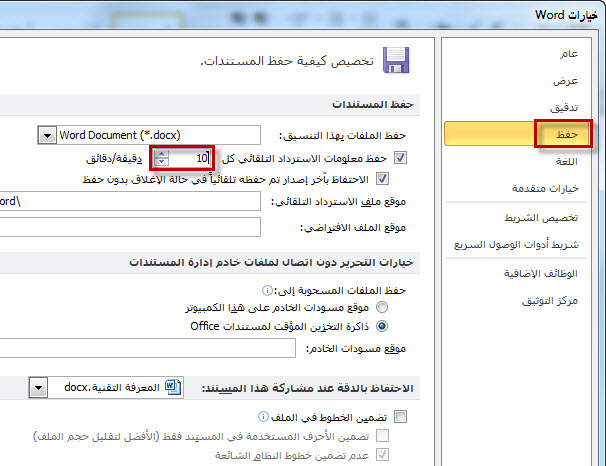Viewport: 606px width, 466px height.
Task: Open the عام (General) category
Action: pos(569,54)
